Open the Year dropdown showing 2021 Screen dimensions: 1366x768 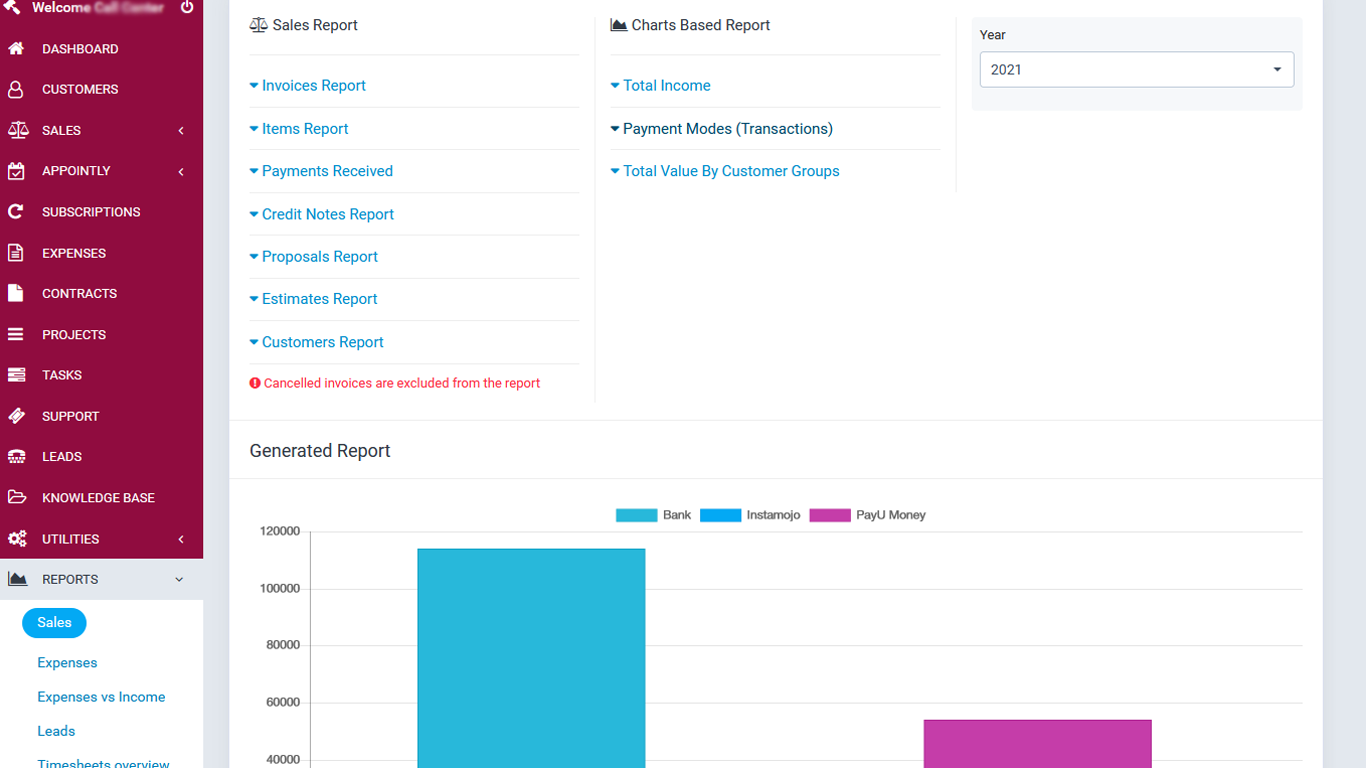pyautogui.click(x=1136, y=70)
